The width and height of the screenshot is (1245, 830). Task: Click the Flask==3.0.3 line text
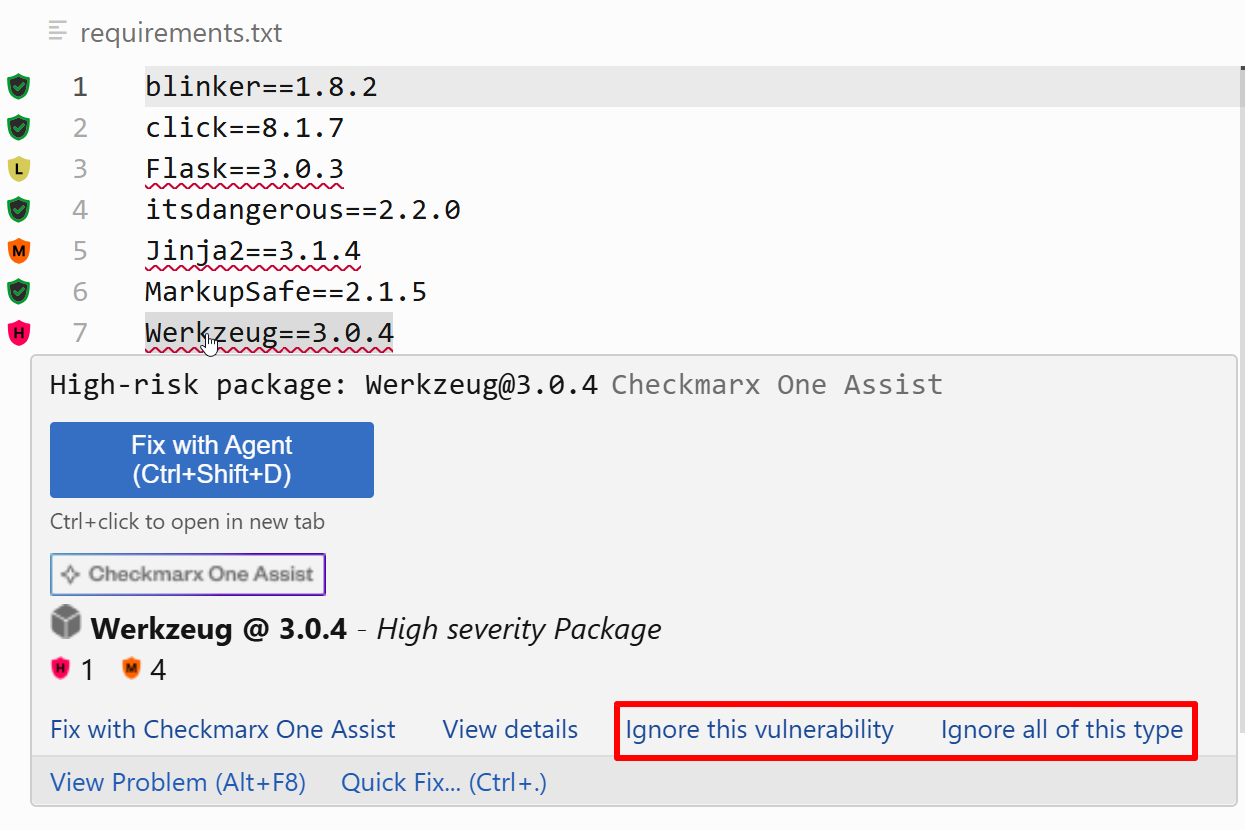[x=245, y=169]
